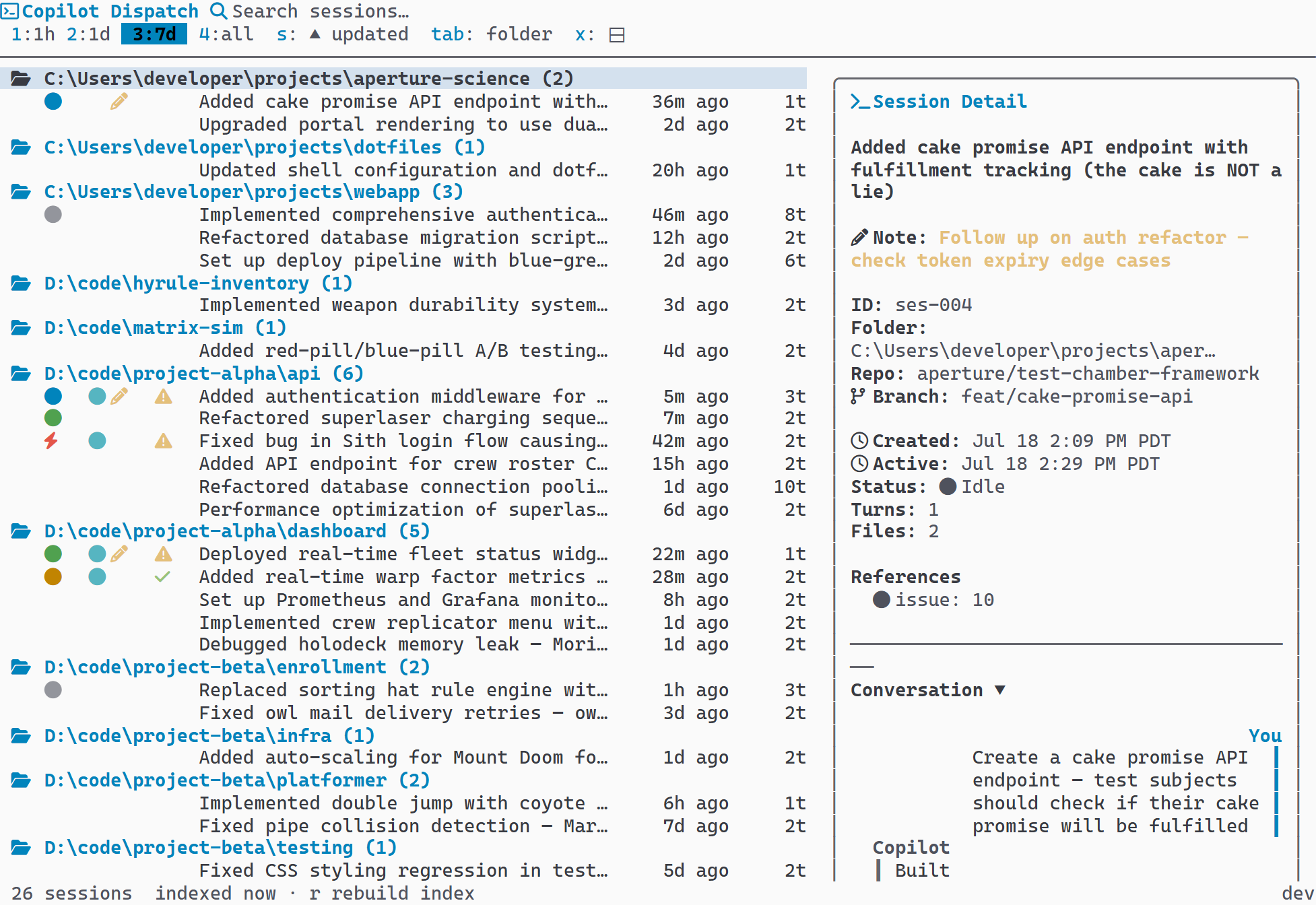This screenshot has width=1316, height=905.
Task: Click the note pencil icon in Session Detail
Action: click(x=859, y=238)
